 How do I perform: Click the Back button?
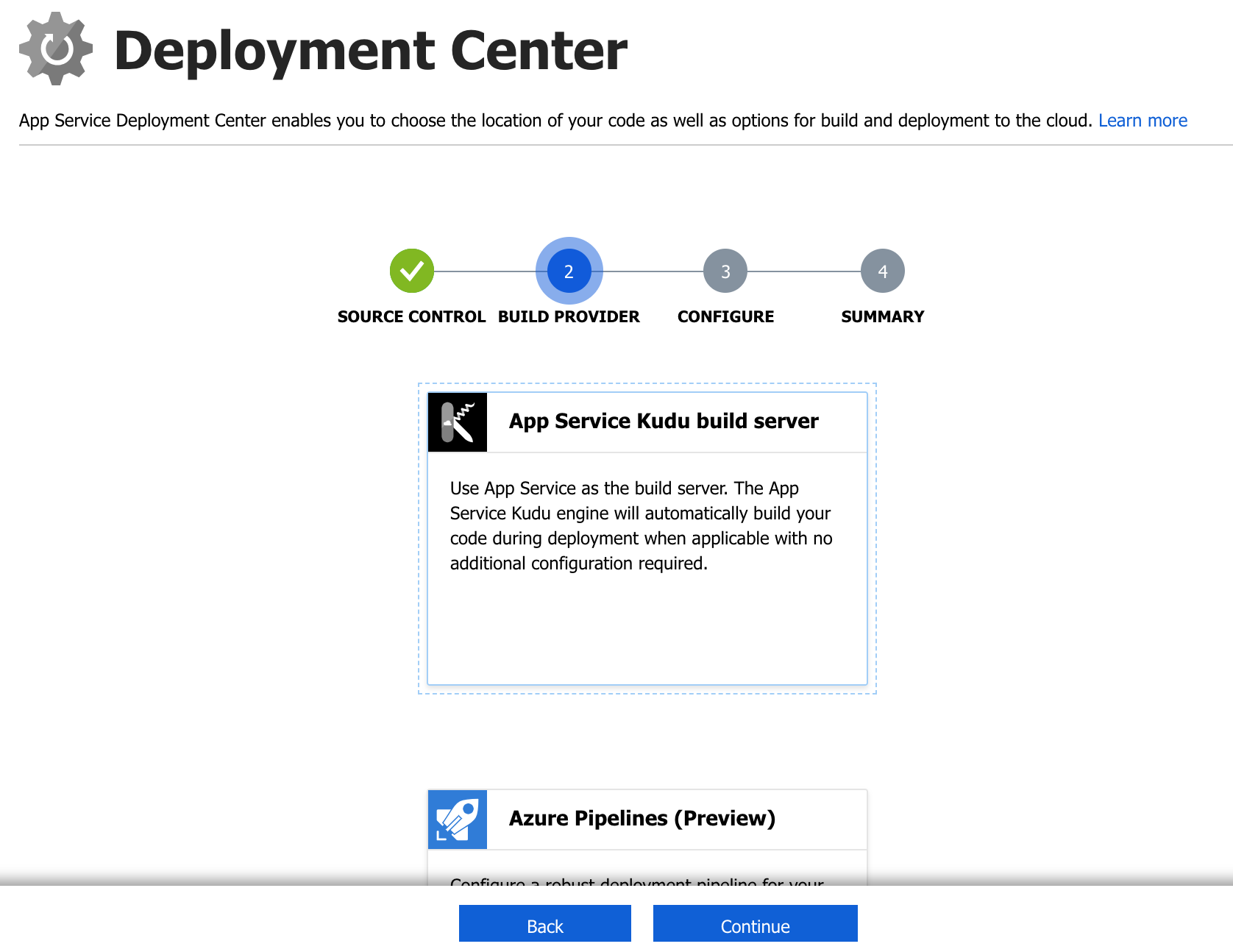[x=545, y=923]
